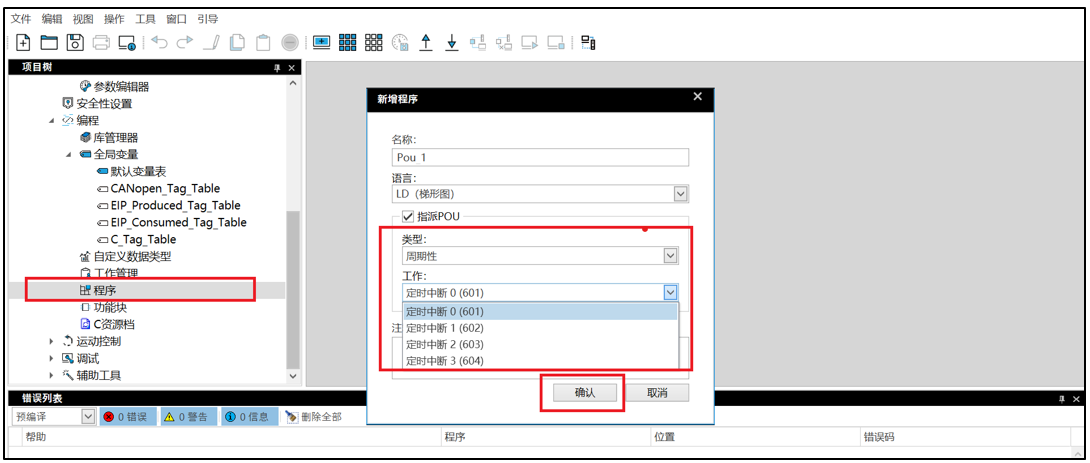The height and width of the screenshot is (463, 1090).
Task: Click the open folder toolbar icon
Action: [x=49, y=42]
